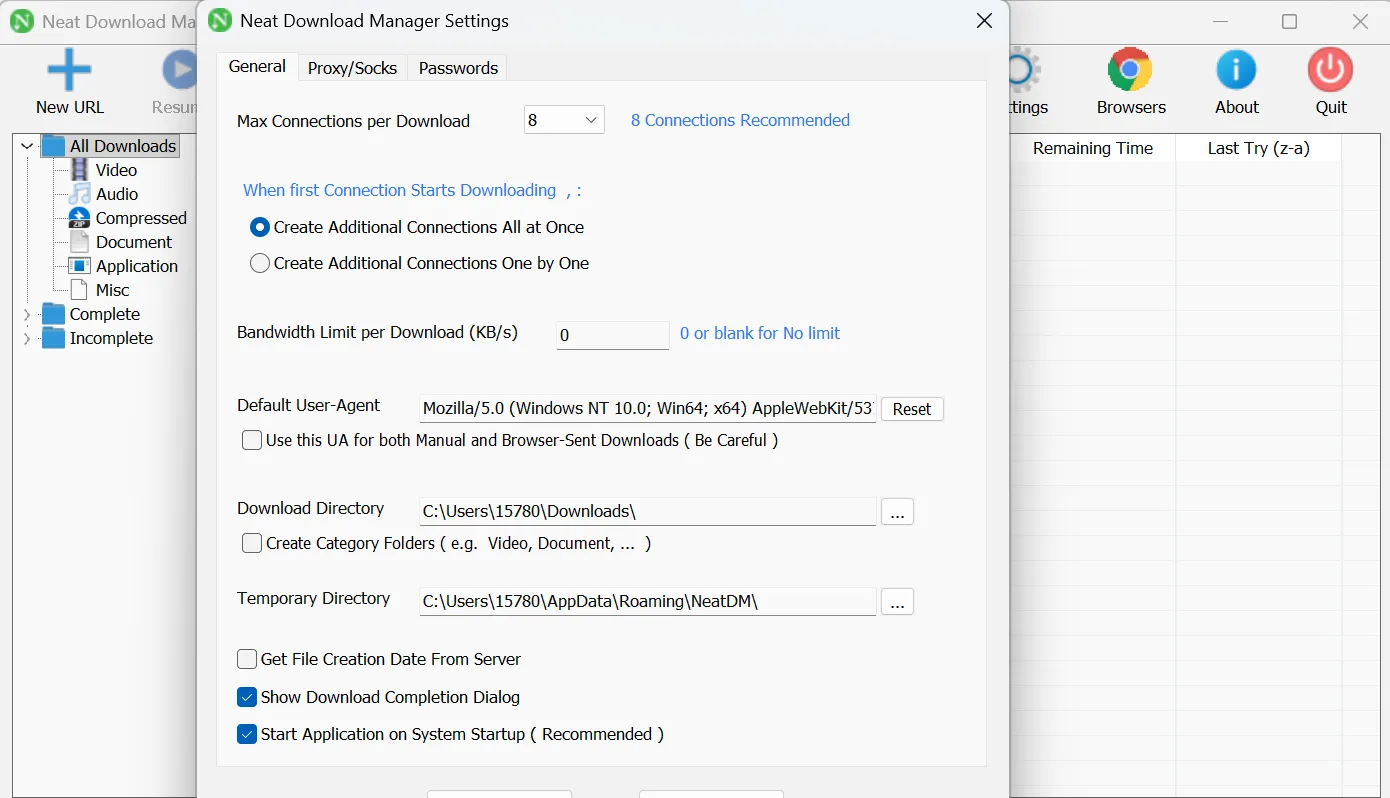Open the Browsers Chrome icon
1390x798 pixels.
point(1130,71)
